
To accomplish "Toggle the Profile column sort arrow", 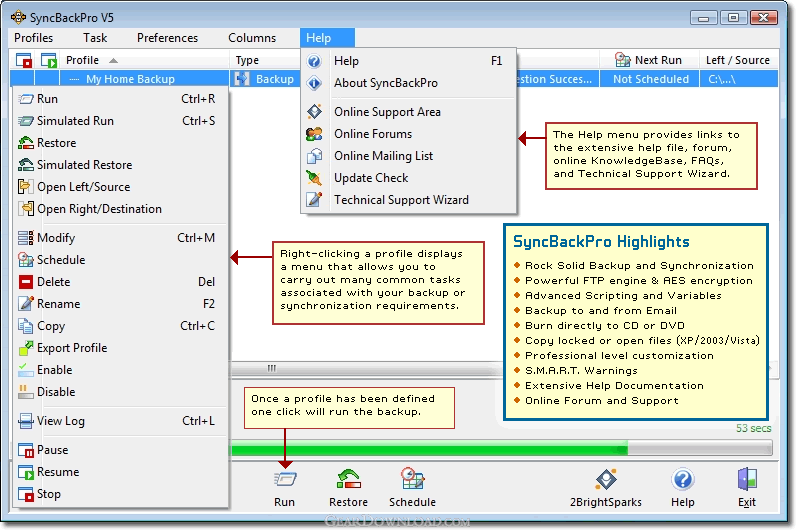I will coord(114,60).
